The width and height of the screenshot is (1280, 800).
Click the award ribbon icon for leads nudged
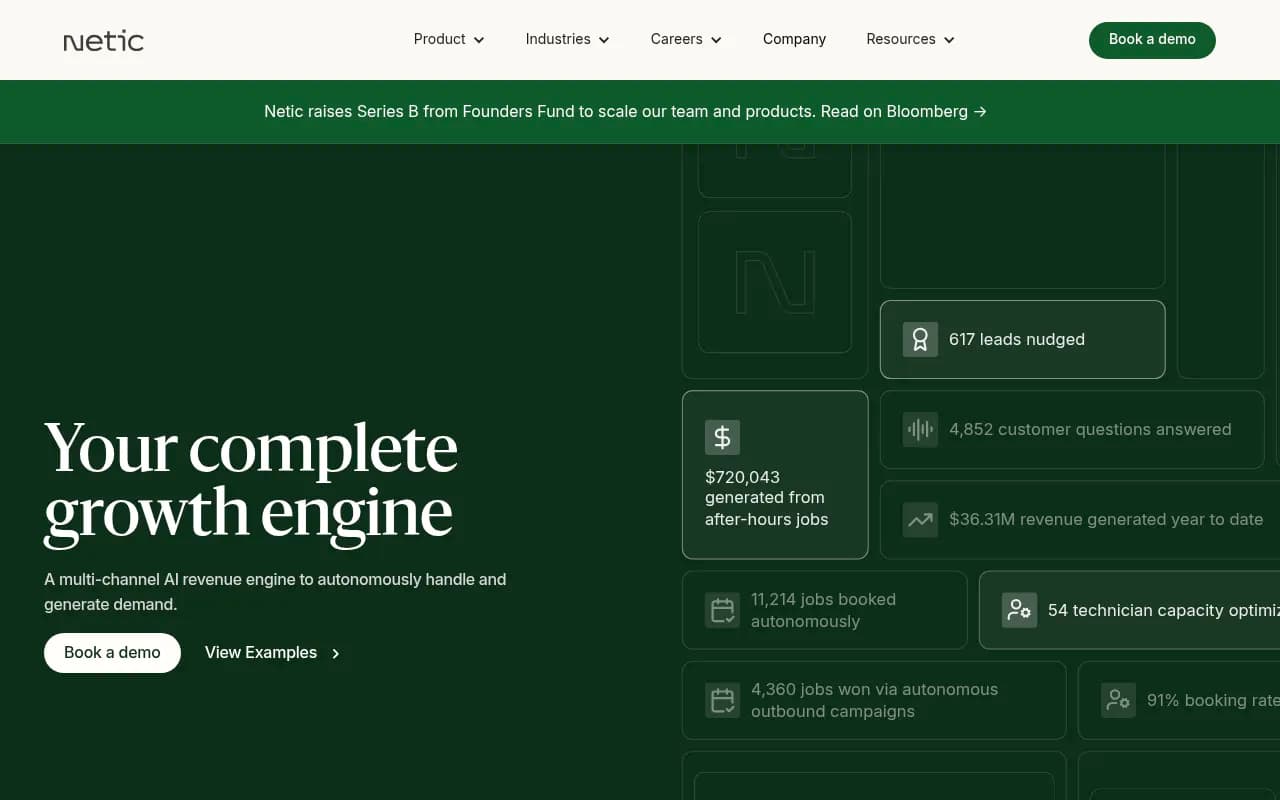point(920,339)
